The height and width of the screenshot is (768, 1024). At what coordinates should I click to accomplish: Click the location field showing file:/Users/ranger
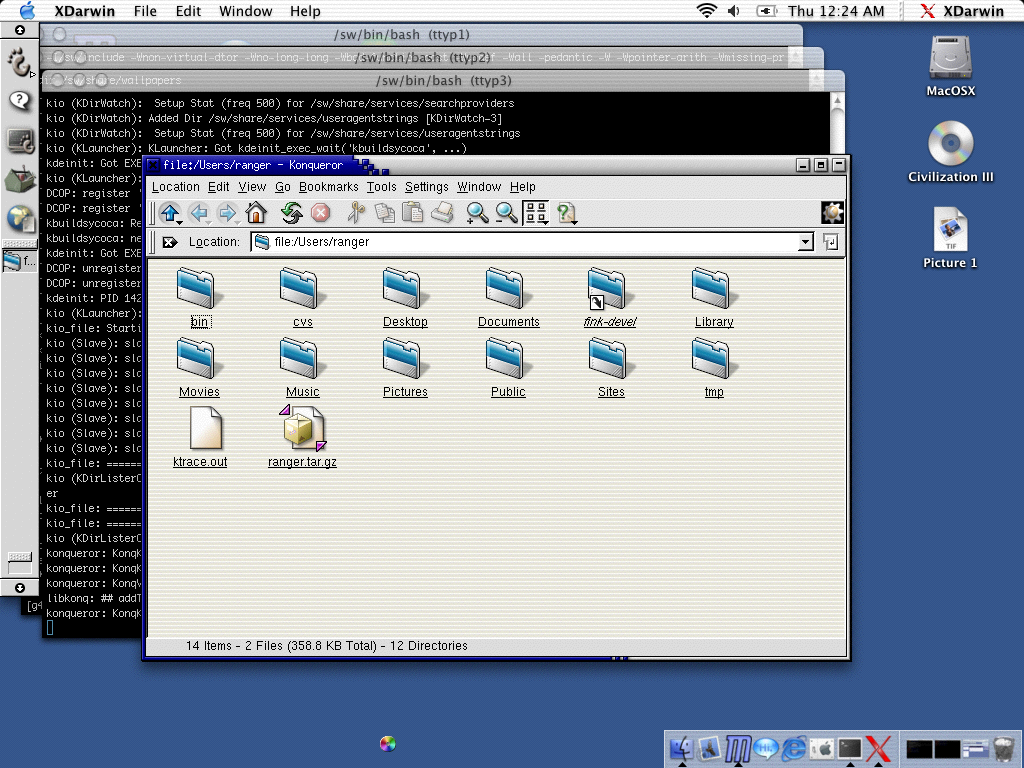coord(524,242)
